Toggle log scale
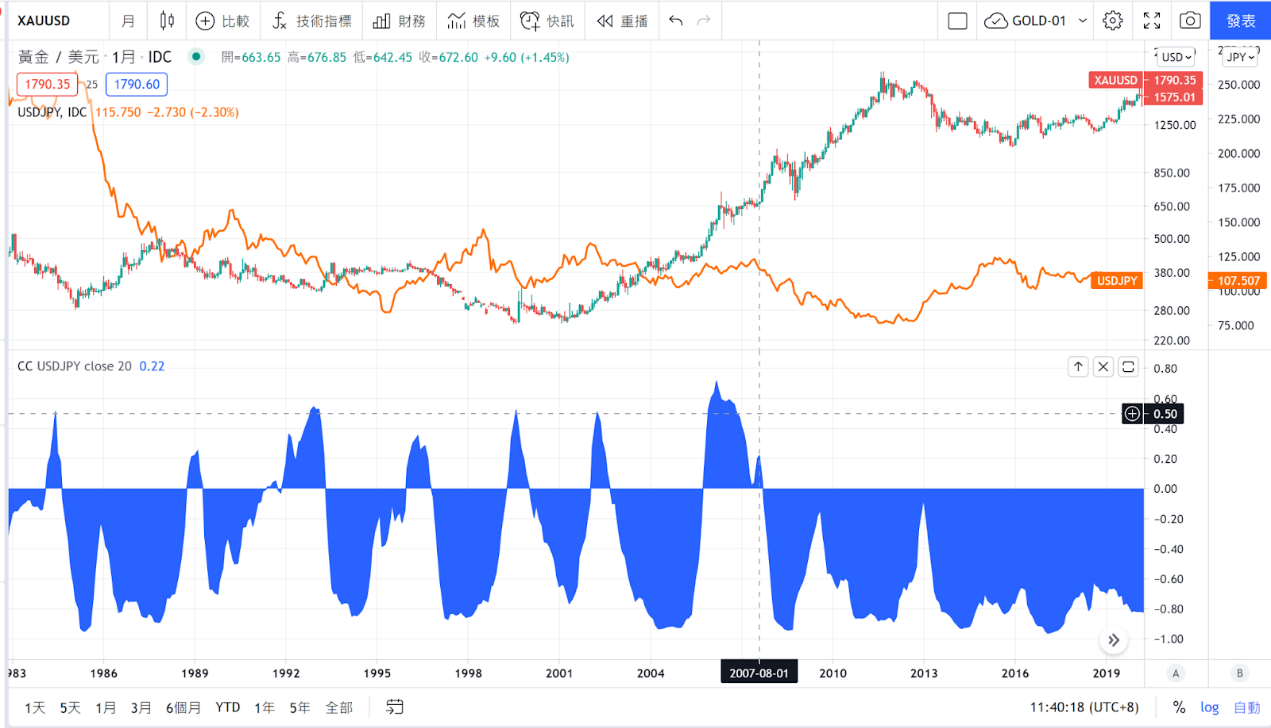The width and height of the screenshot is (1271, 728). 1209,707
